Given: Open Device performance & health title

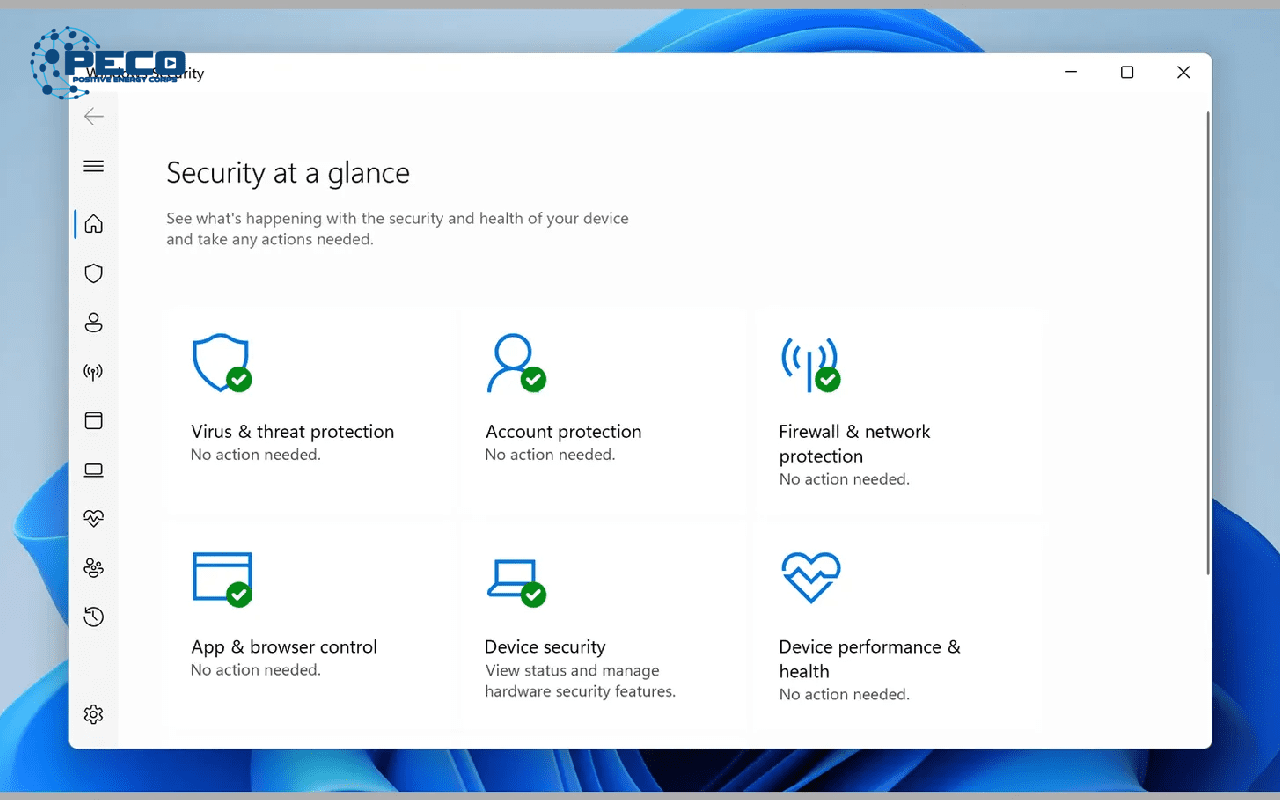Looking at the screenshot, I should [869, 659].
